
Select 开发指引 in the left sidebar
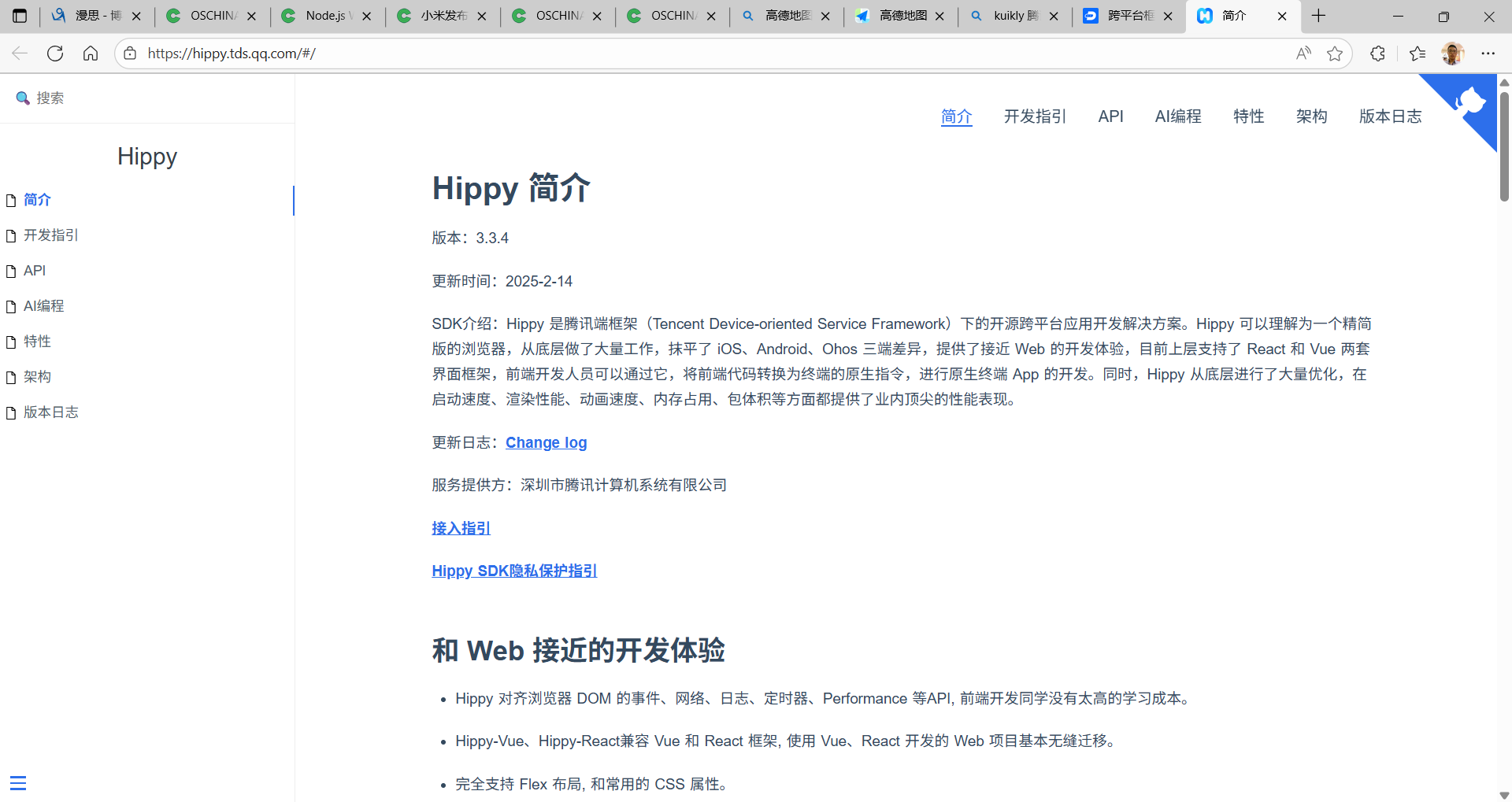(x=51, y=235)
